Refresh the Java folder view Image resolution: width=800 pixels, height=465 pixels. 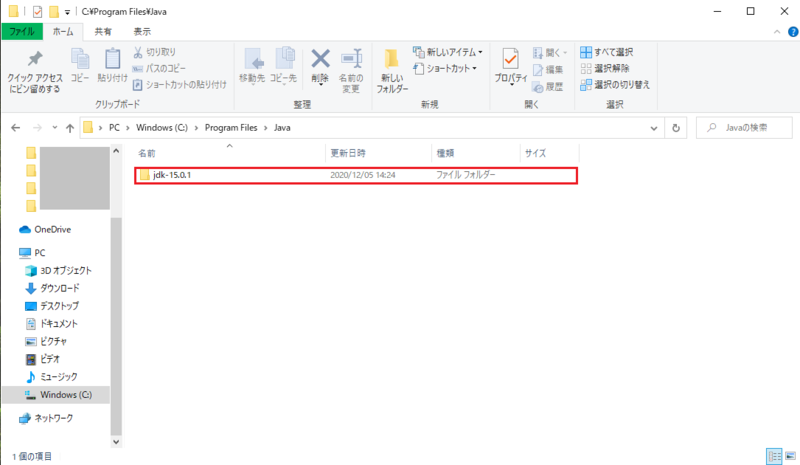pos(676,128)
